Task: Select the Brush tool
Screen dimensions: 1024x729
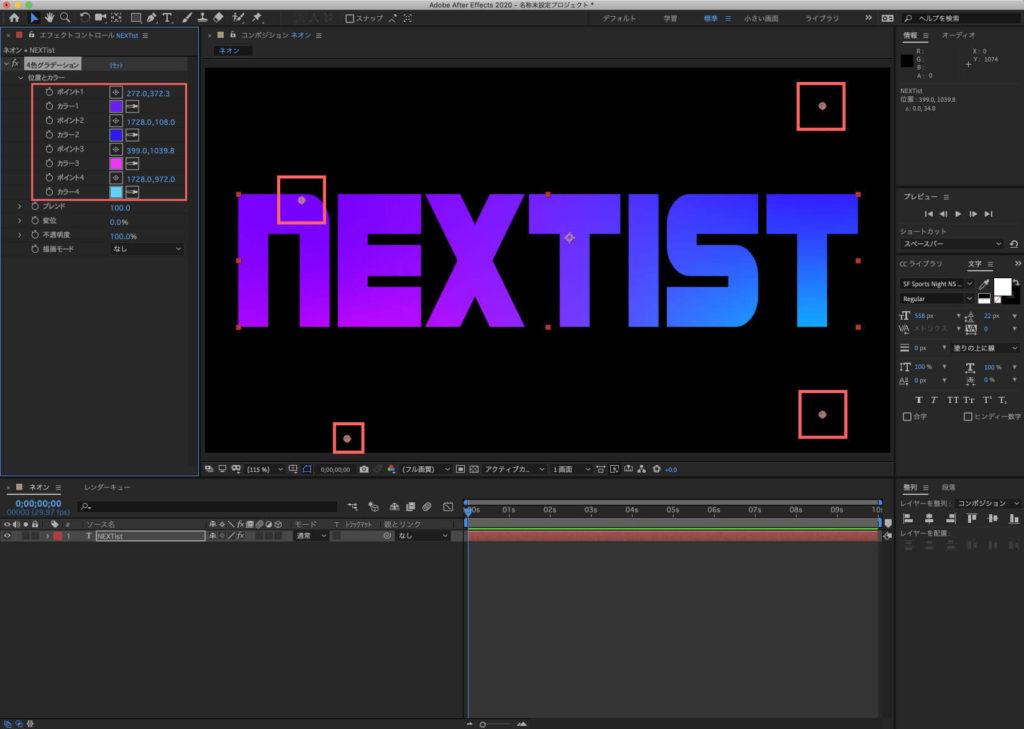Action: (187, 18)
